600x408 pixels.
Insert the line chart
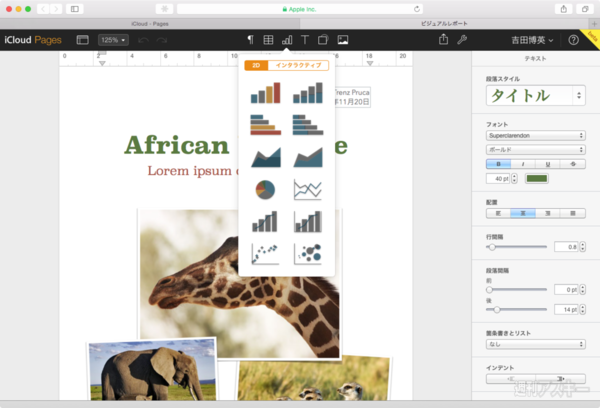click(308, 189)
